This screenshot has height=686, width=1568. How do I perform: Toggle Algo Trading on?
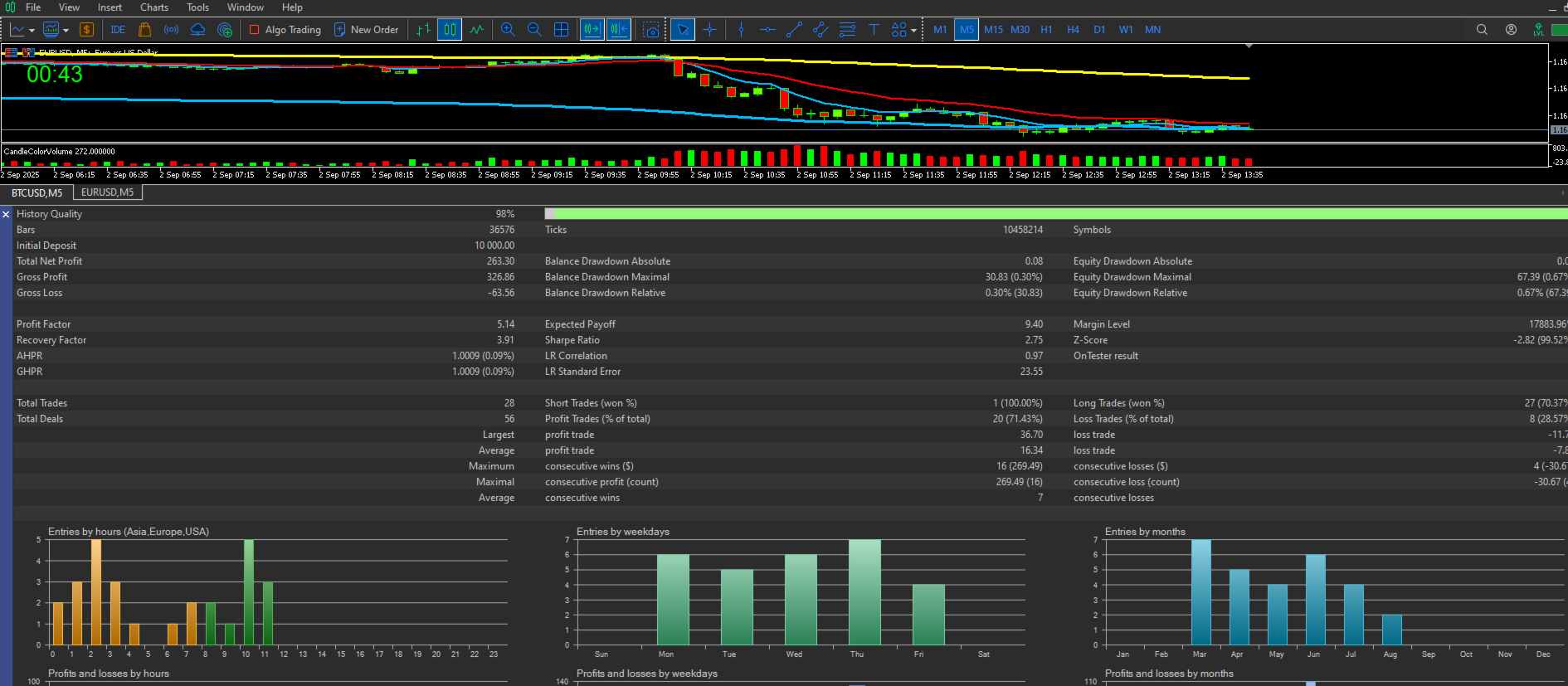coord(285,30)
